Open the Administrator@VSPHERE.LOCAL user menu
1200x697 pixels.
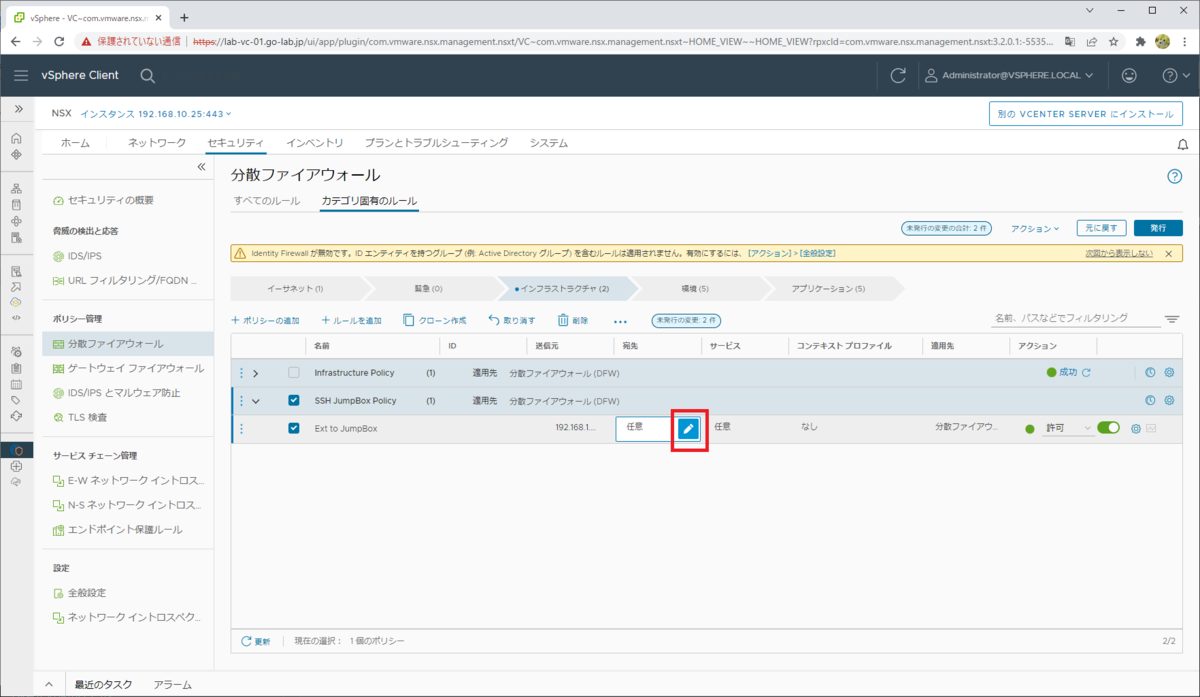(1008, 75)
